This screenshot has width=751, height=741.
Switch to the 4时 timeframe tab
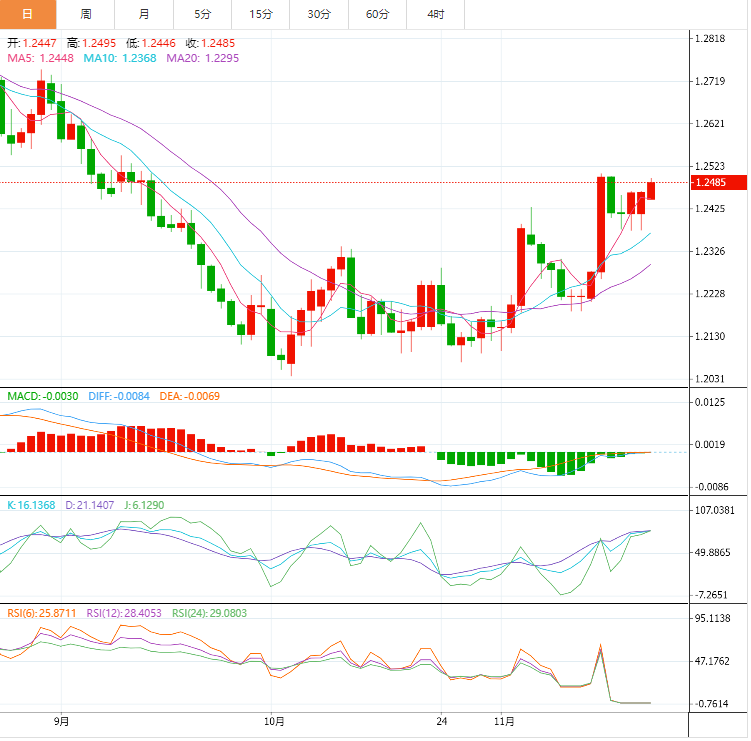pos(436,14)
